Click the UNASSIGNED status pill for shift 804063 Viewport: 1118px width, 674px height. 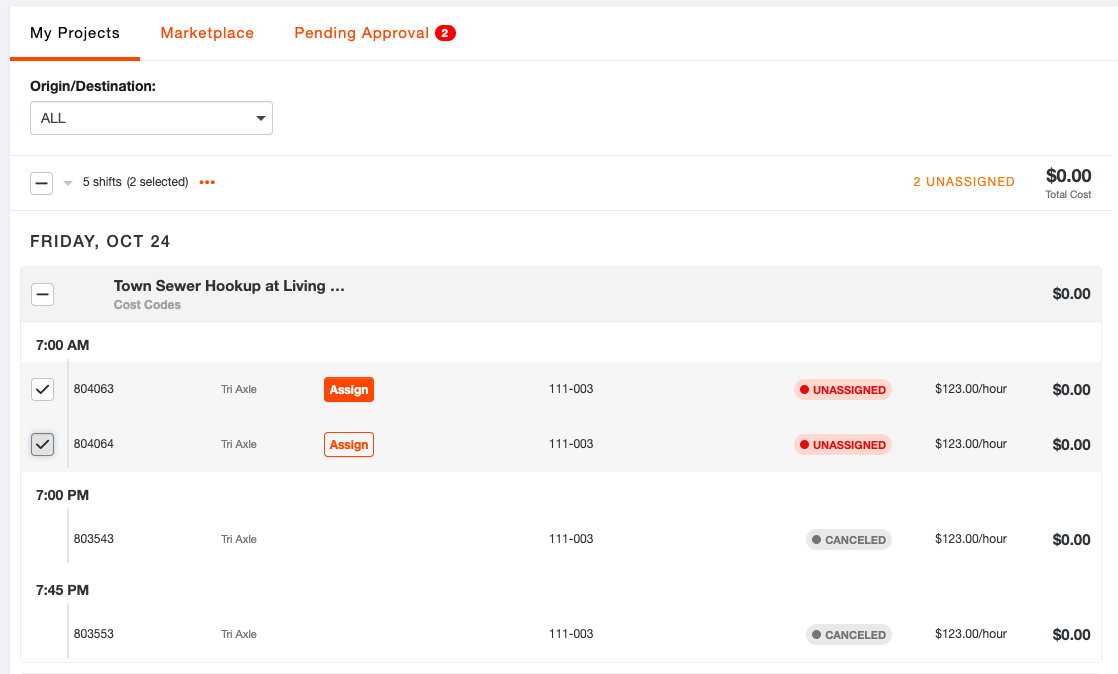tap(843, 389)
